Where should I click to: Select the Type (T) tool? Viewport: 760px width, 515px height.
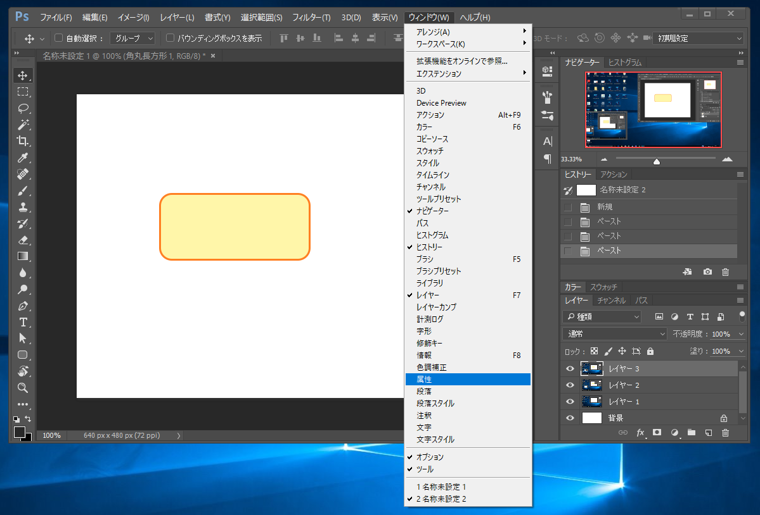tap(23, 322)
